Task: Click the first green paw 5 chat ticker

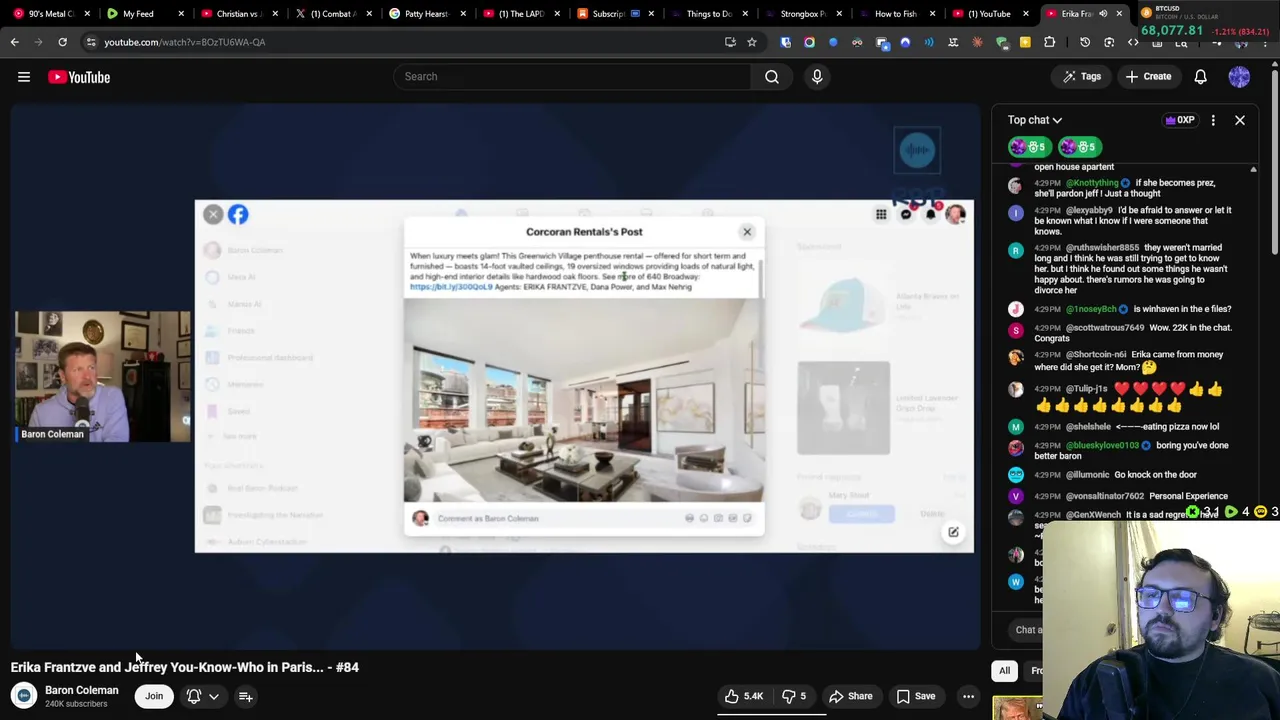Action: click(x=1029, y=147)
